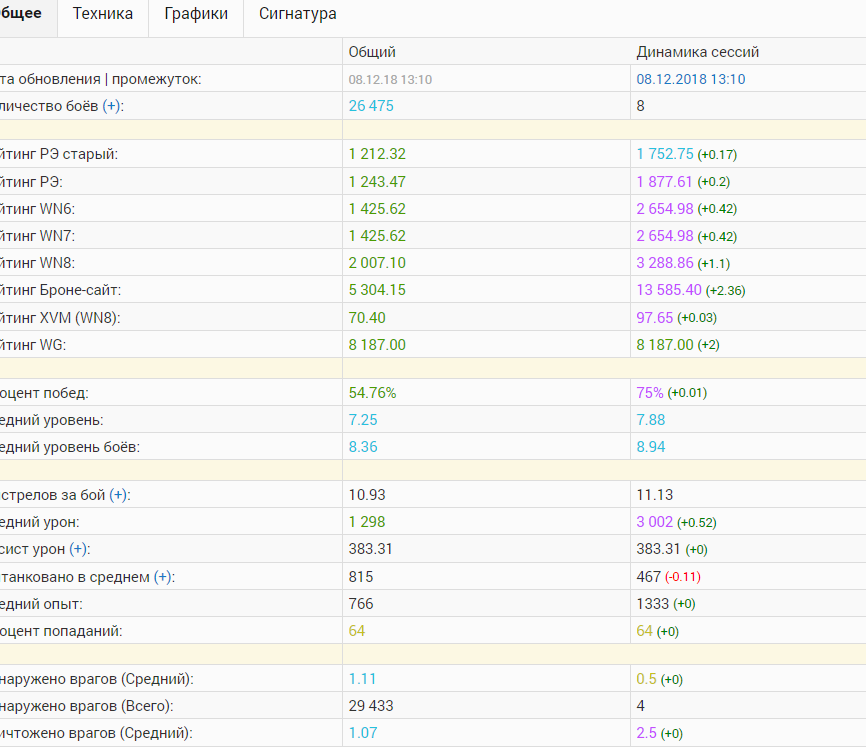The height and width of the screenshot is (747, 866).
Task: Switch to the Техника tab
Action: tap(102, 14)
